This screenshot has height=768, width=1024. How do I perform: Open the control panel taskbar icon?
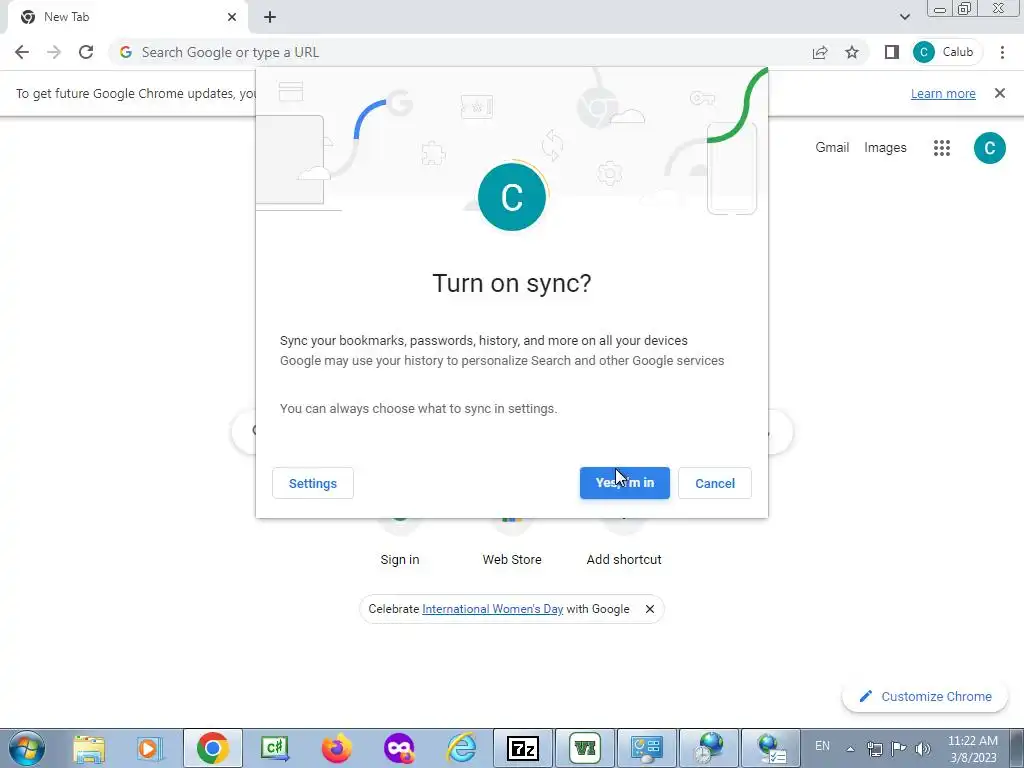coord(647,748)
